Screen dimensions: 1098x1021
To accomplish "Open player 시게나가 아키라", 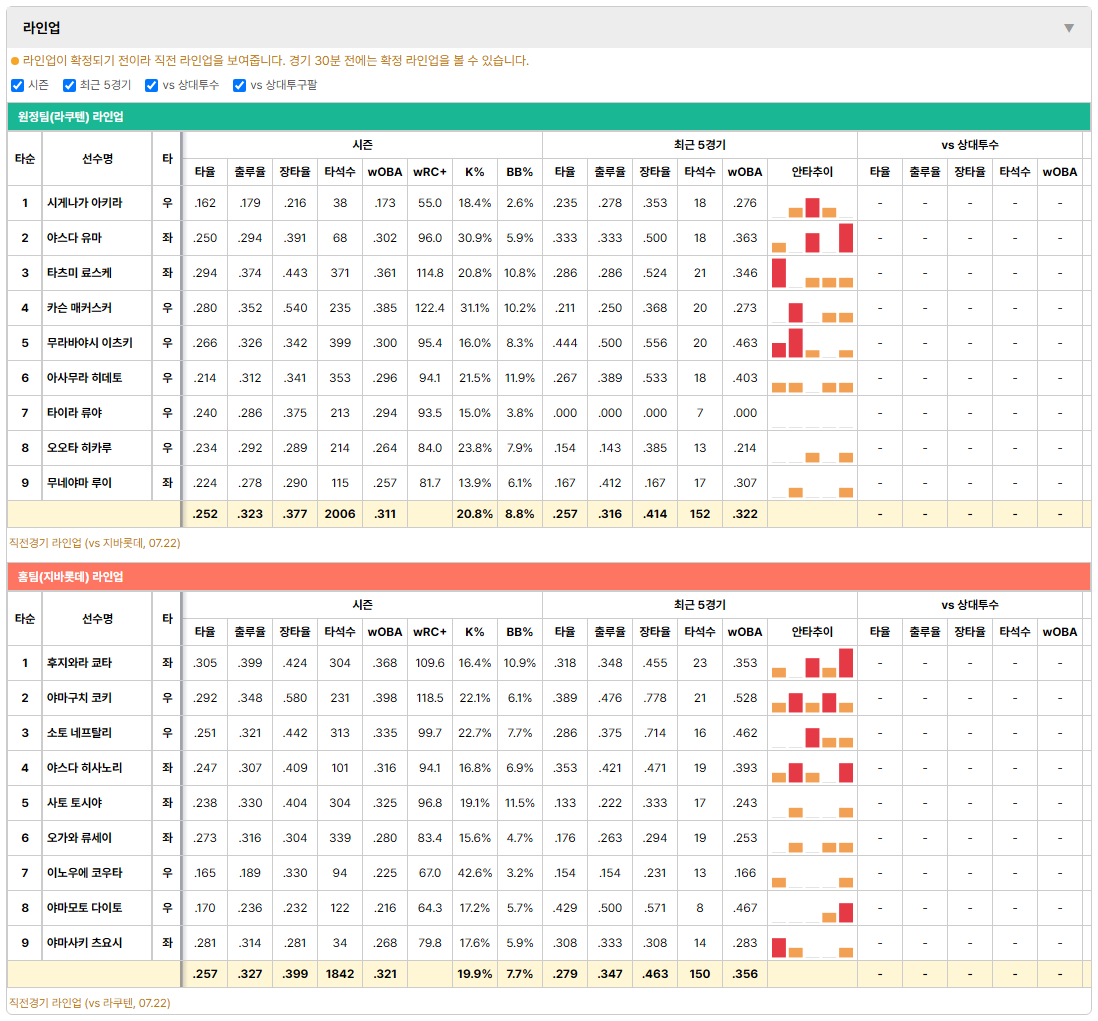I will pos(85,203).
